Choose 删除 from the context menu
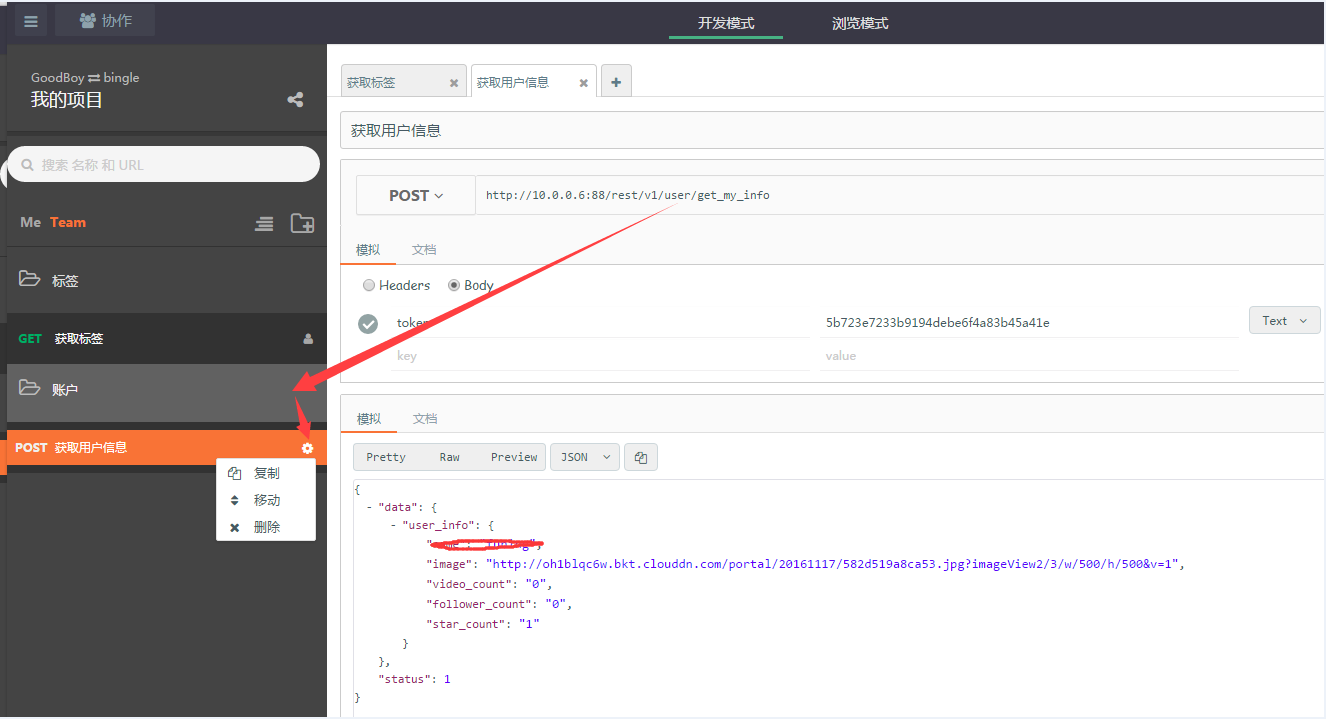The image size is (1326, 719). [266, 527]
